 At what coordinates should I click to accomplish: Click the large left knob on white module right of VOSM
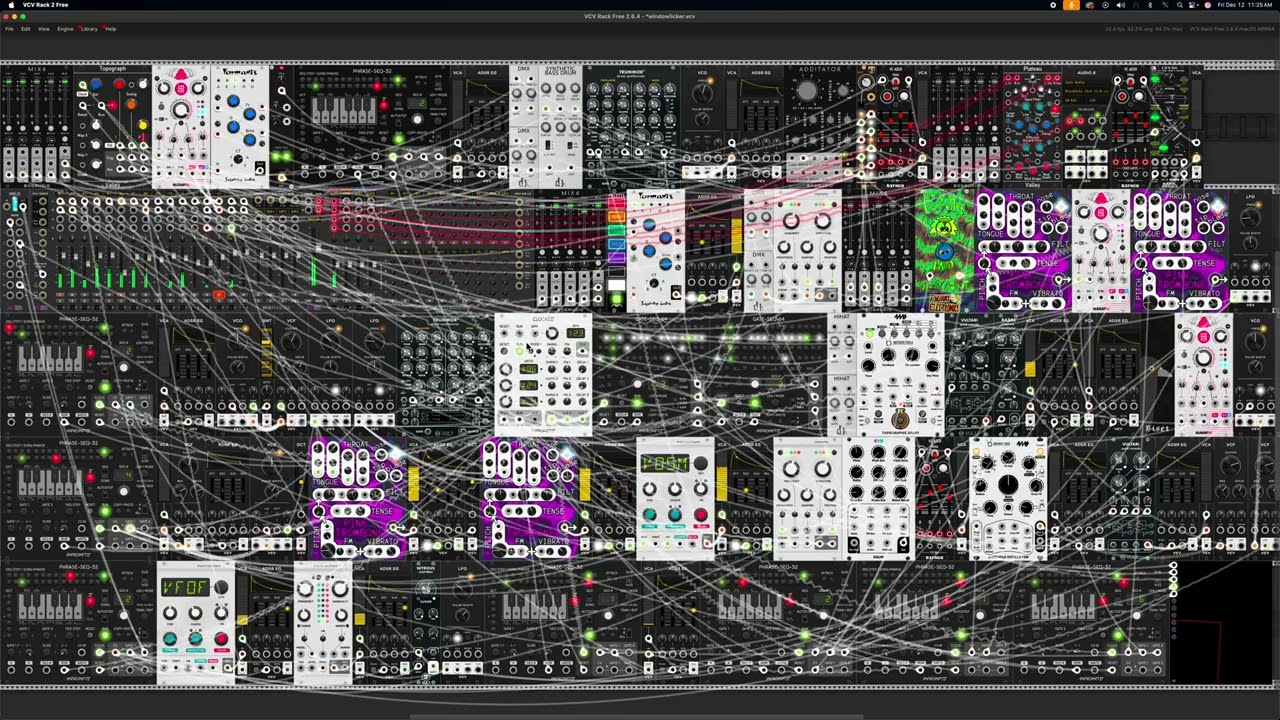791,467
